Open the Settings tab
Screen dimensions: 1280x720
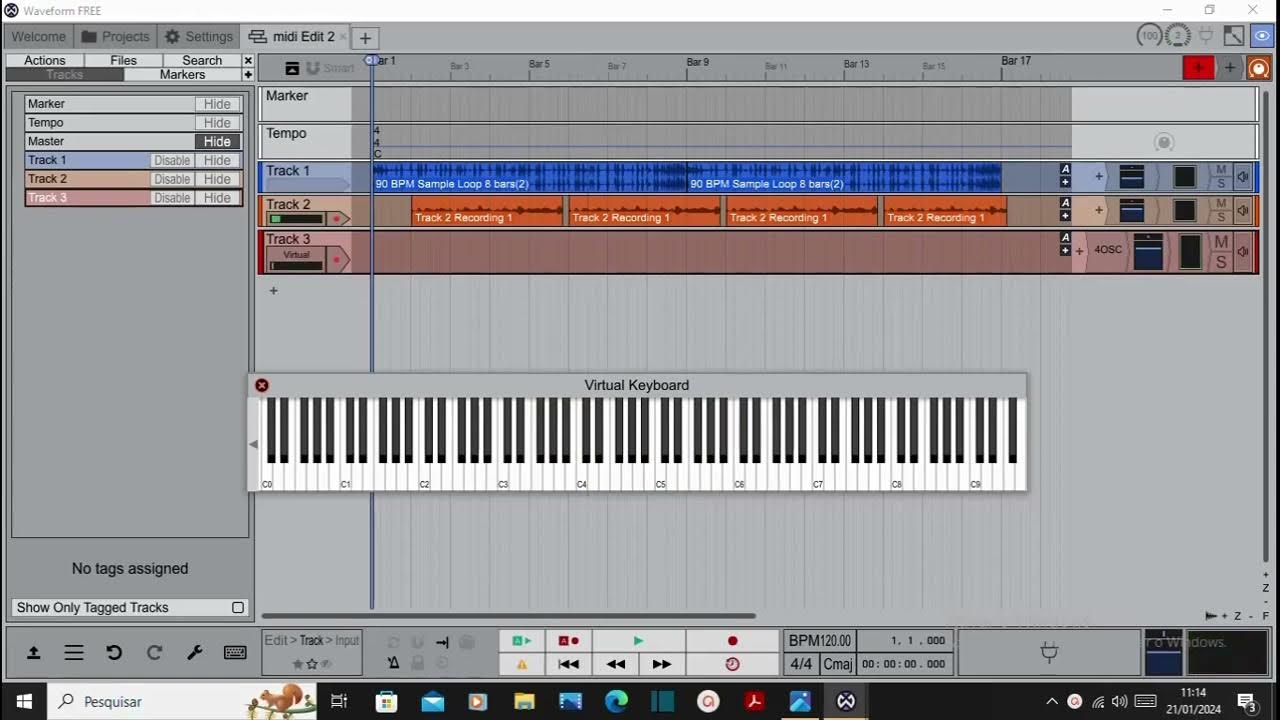pos(198,36)
